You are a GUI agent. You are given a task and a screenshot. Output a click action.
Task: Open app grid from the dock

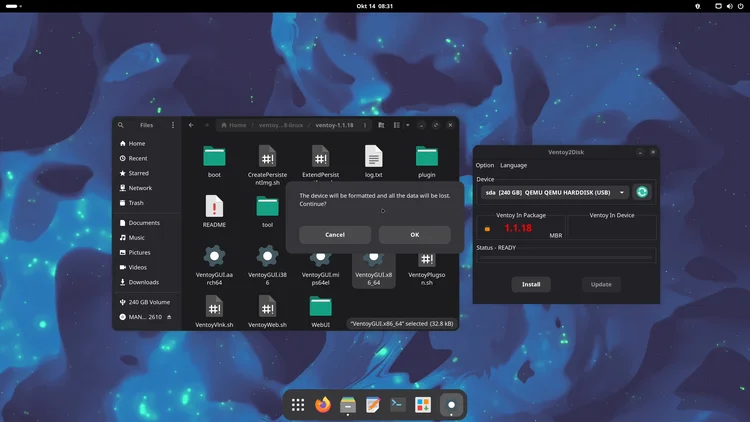[298, 405]
